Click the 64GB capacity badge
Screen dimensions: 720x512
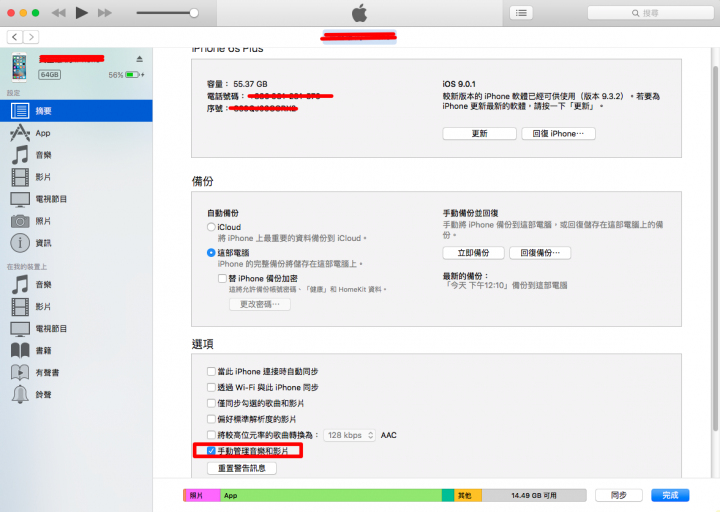tap(50, 74)
